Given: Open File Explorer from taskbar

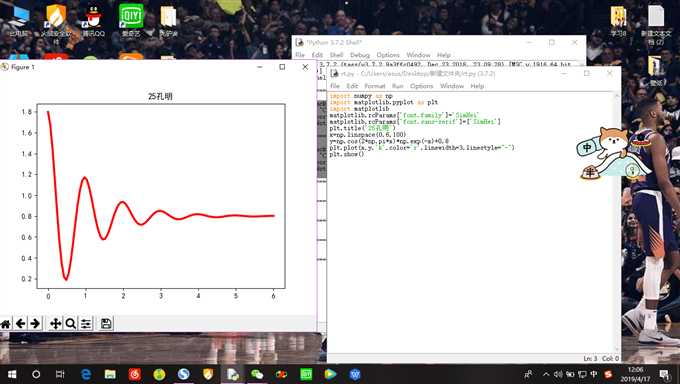Looking at the screenshot, I should click(110, 374).
